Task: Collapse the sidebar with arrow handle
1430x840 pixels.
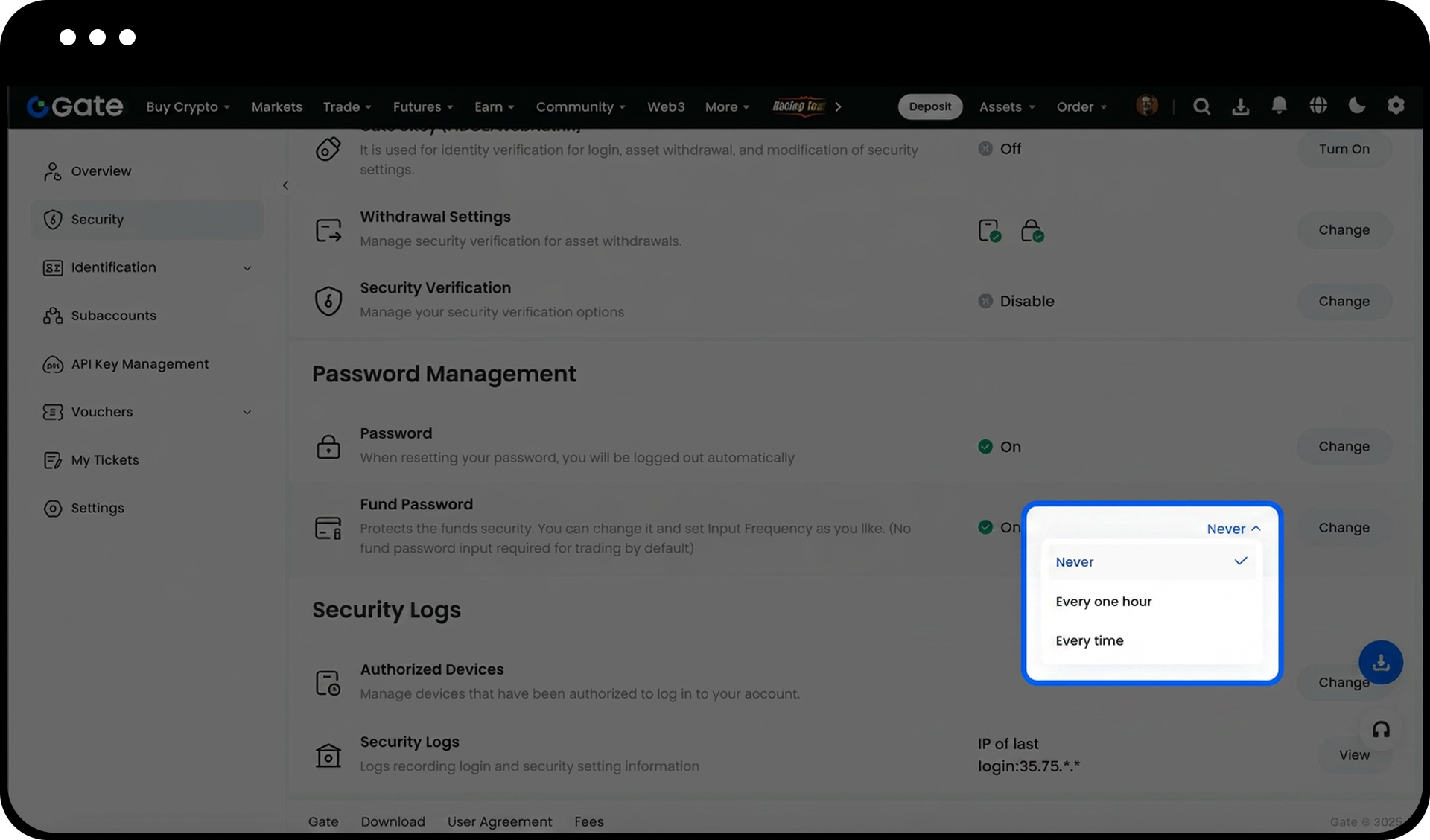Action: coord(285,185)
